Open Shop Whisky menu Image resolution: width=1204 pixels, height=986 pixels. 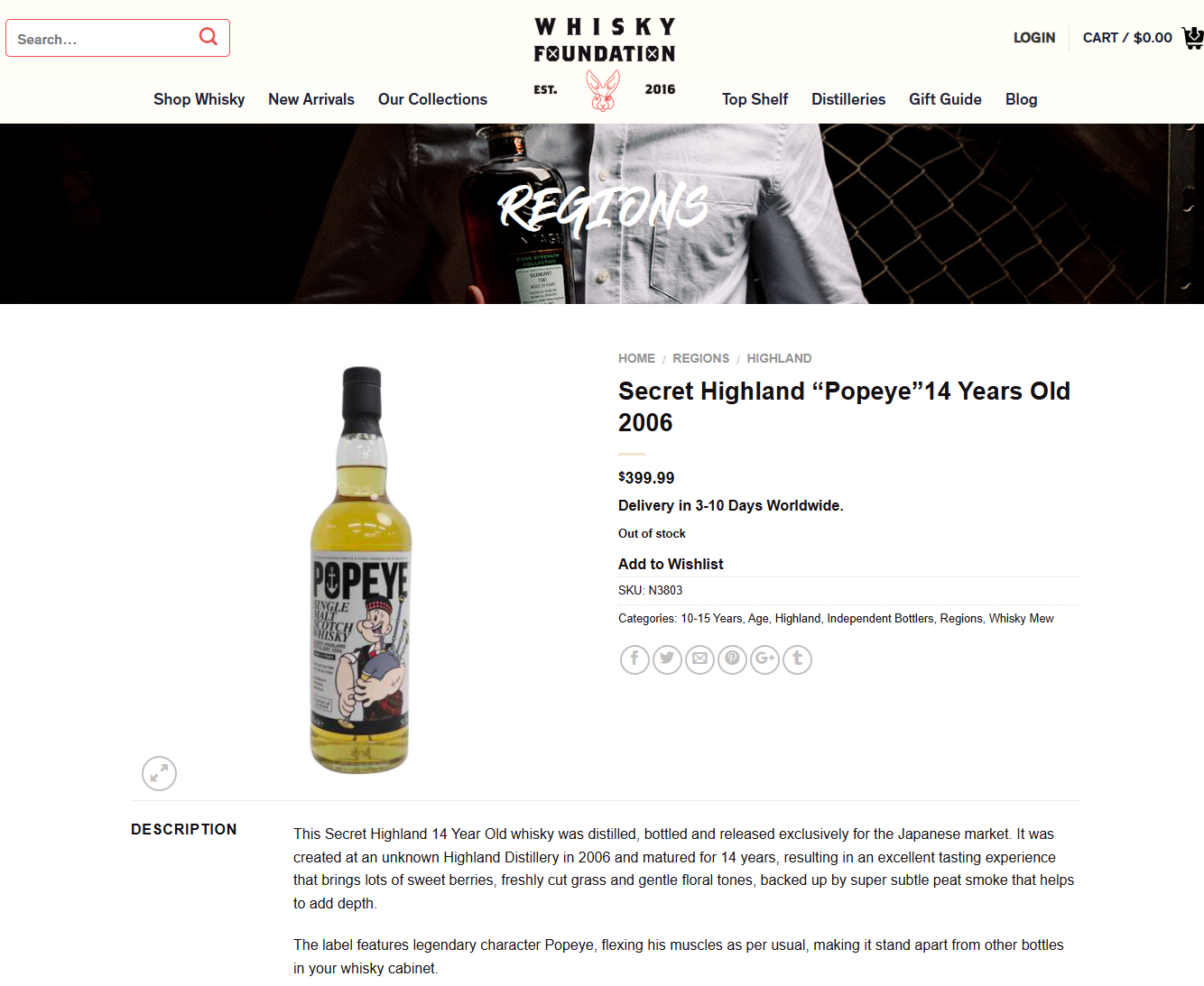tap(199, 99)
